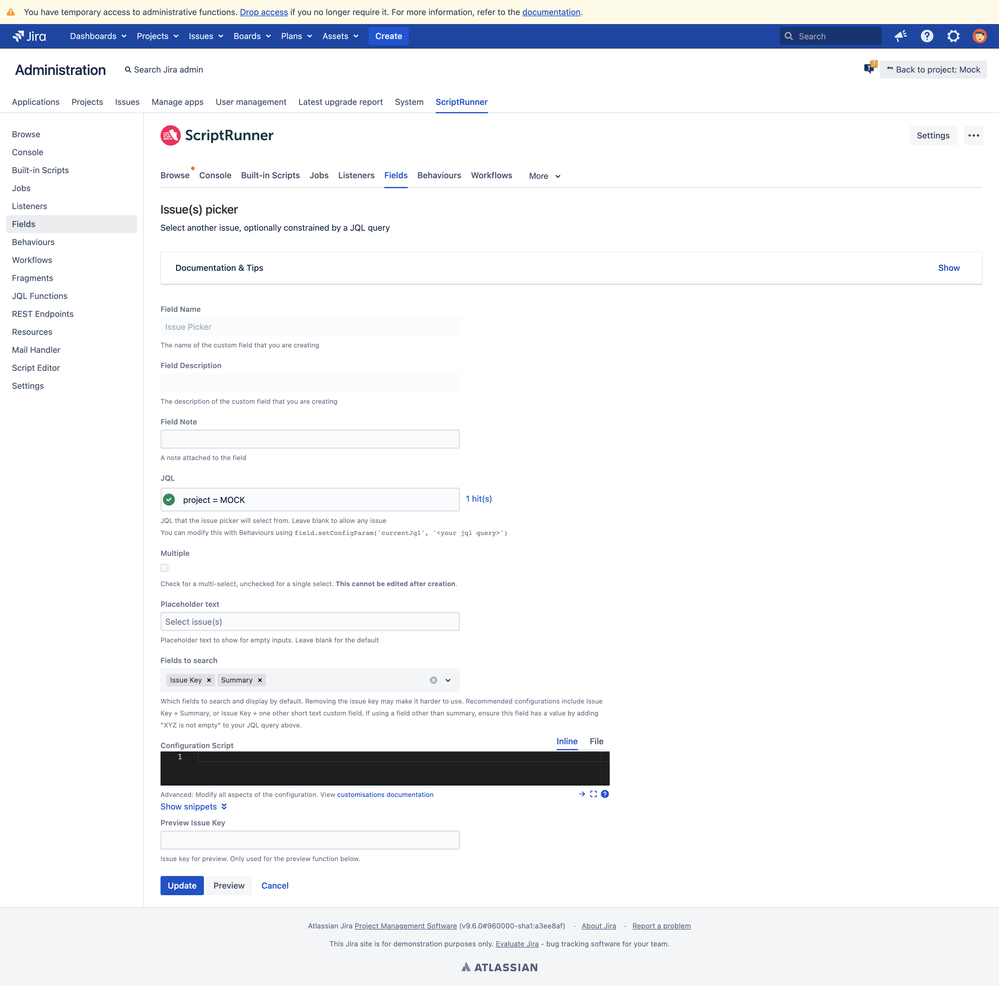
Task: Click the warning icon in admin banner
Action: click(x=11, y=12)
